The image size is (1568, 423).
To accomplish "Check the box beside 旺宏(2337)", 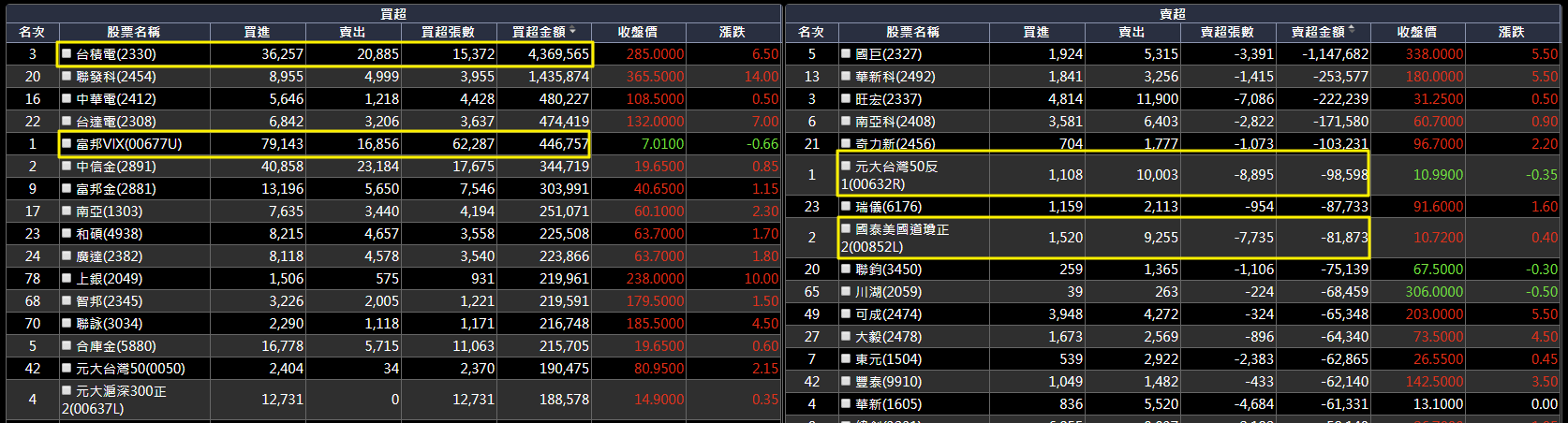I will [x=846, y=98].
